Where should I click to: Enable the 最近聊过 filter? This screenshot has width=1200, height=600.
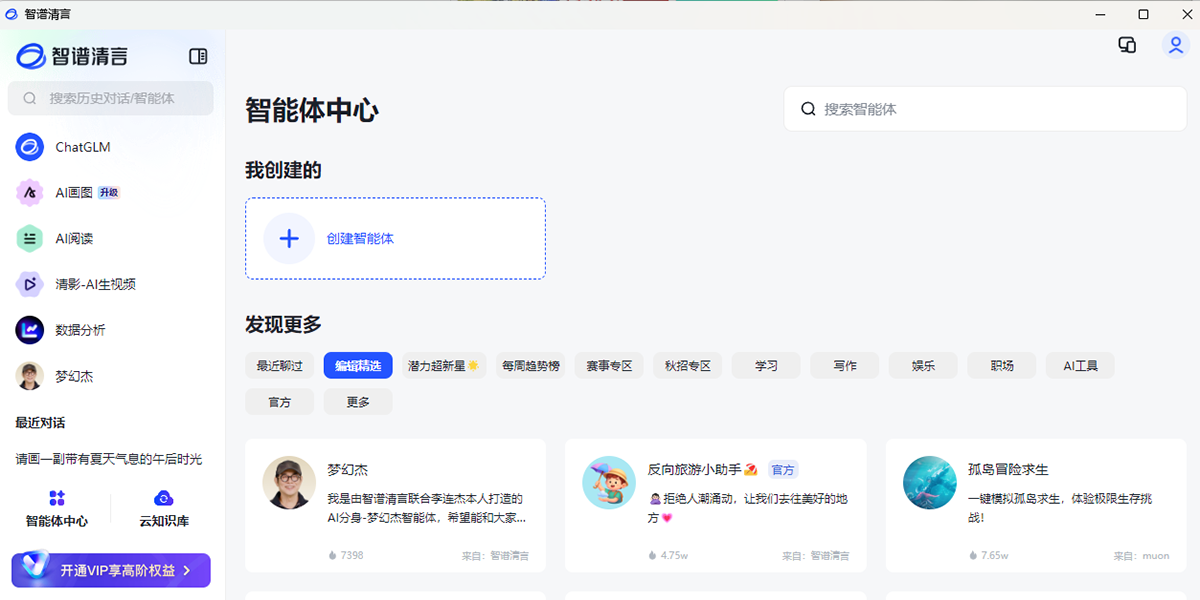pos(279,365)
